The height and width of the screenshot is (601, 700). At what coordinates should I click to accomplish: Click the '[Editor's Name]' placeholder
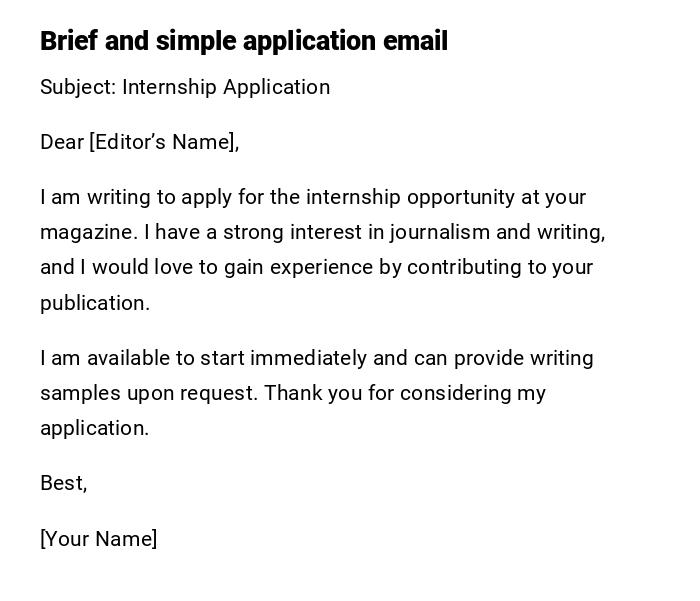164,142
